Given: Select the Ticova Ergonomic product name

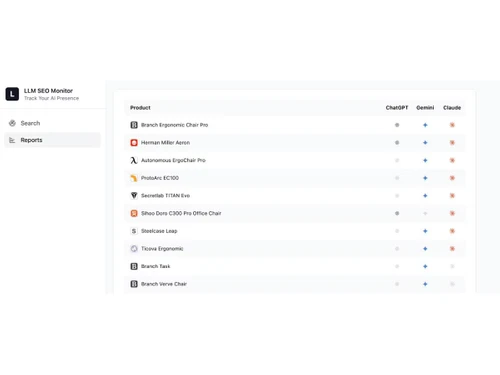Looking at the screenshot, I should (x=162, y=249).
